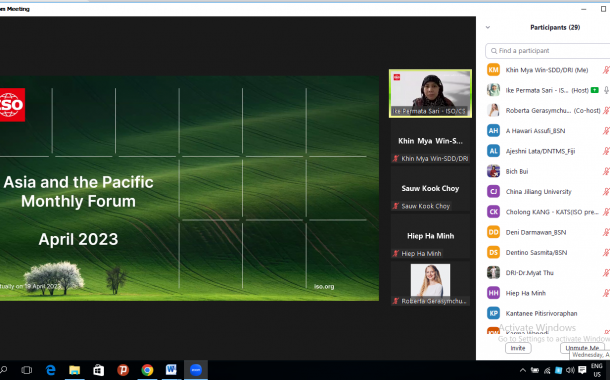Click Roberta Gerasymchuk's profile picture in list

493,110
